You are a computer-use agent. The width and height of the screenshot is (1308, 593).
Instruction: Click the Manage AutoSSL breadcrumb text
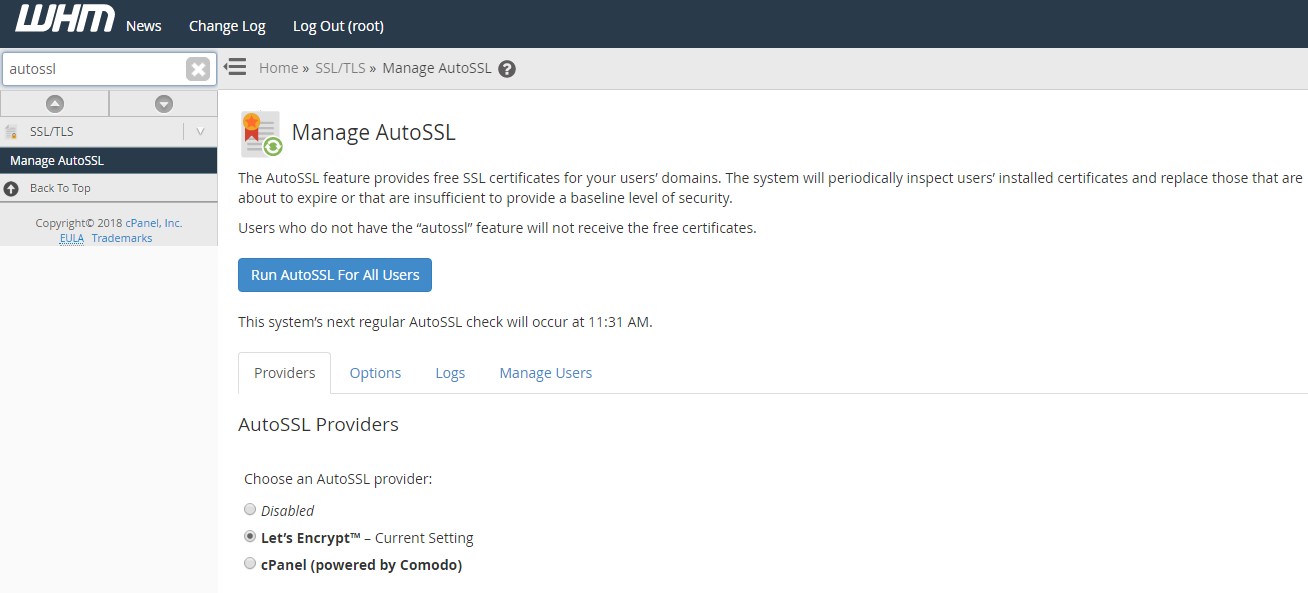[x=437, y=68]
